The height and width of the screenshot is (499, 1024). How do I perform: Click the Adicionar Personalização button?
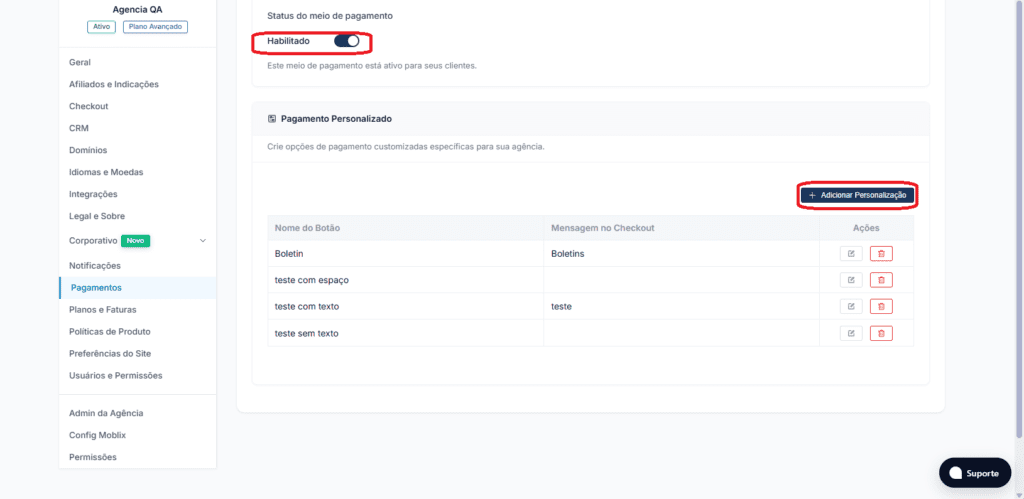pos(857,195)
